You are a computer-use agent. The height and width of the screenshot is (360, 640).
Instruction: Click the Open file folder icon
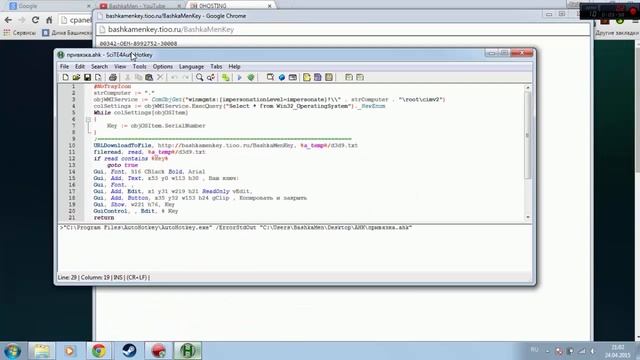pyautogui.click(x=76, y=77)
